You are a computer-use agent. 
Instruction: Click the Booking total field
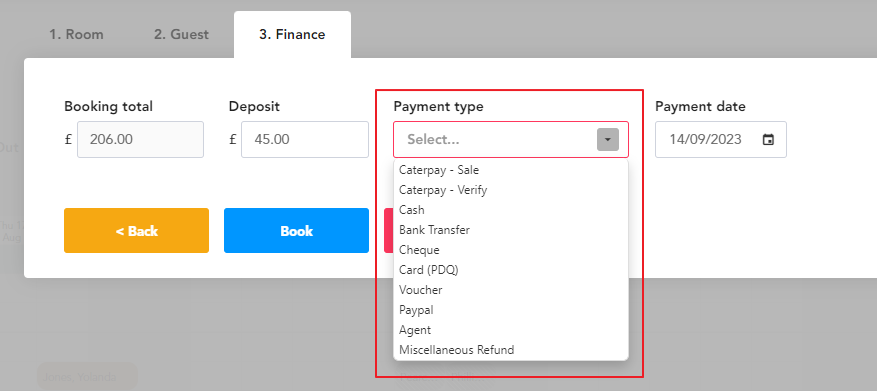(140, 140)
